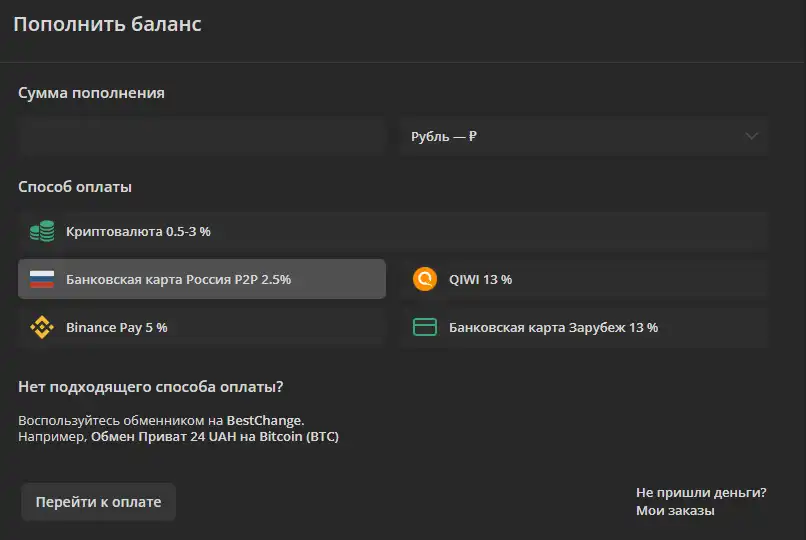Click the Способ оплаты section label
806x540 pixels.
pos(75,187)
